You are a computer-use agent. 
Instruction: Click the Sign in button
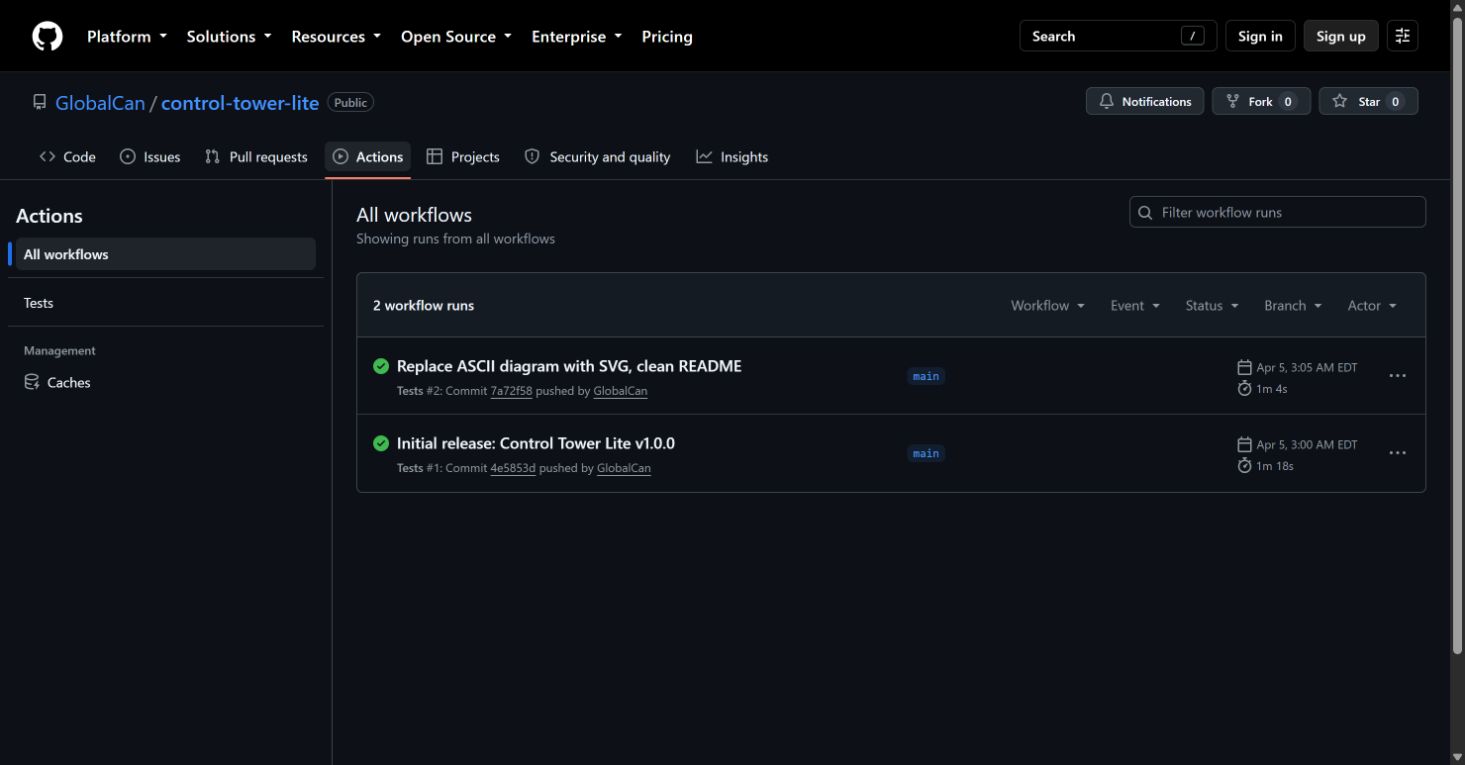(x=1260, y=36)
